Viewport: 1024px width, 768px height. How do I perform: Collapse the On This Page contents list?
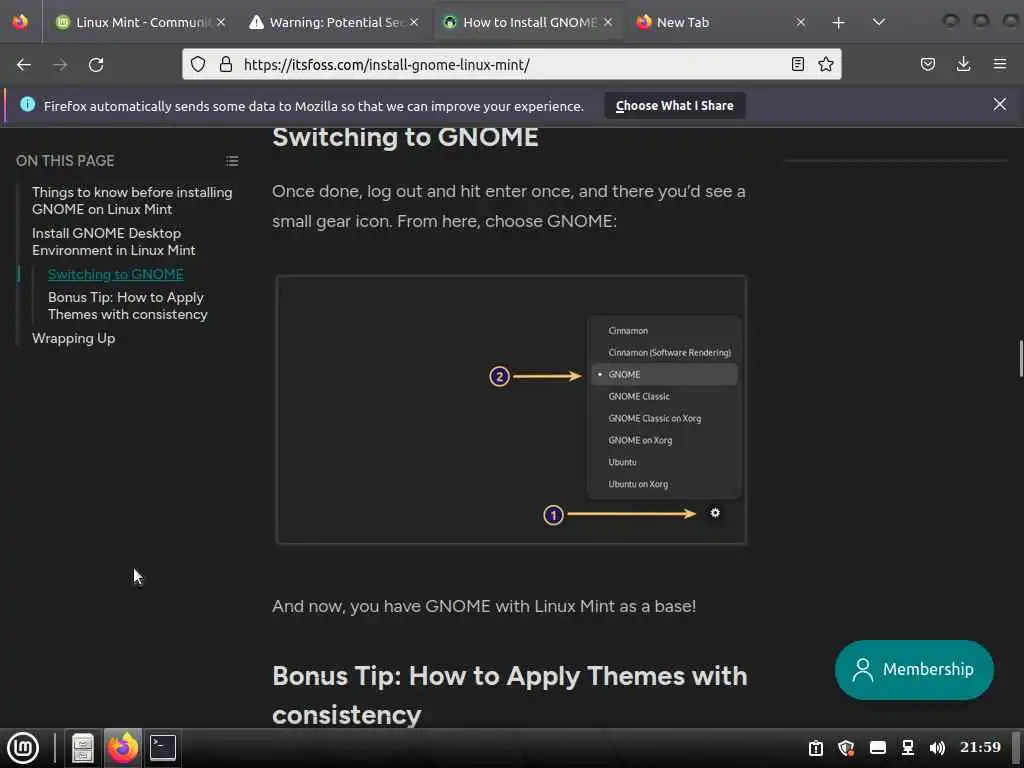pos(232,161)
